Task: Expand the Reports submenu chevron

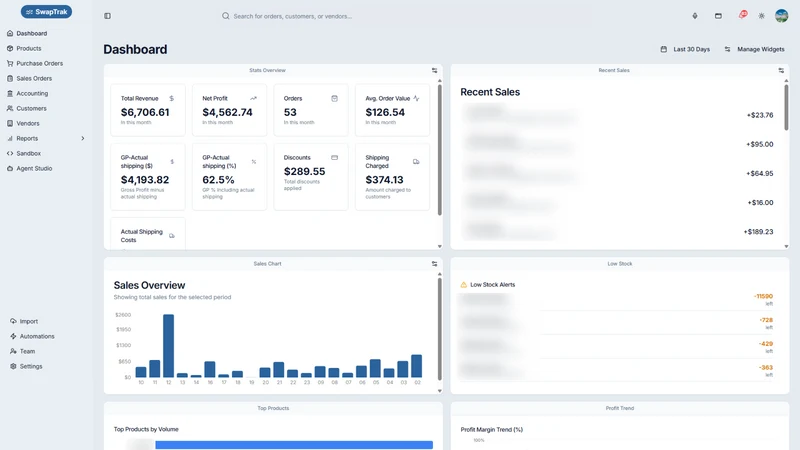Action: [83, 138]
